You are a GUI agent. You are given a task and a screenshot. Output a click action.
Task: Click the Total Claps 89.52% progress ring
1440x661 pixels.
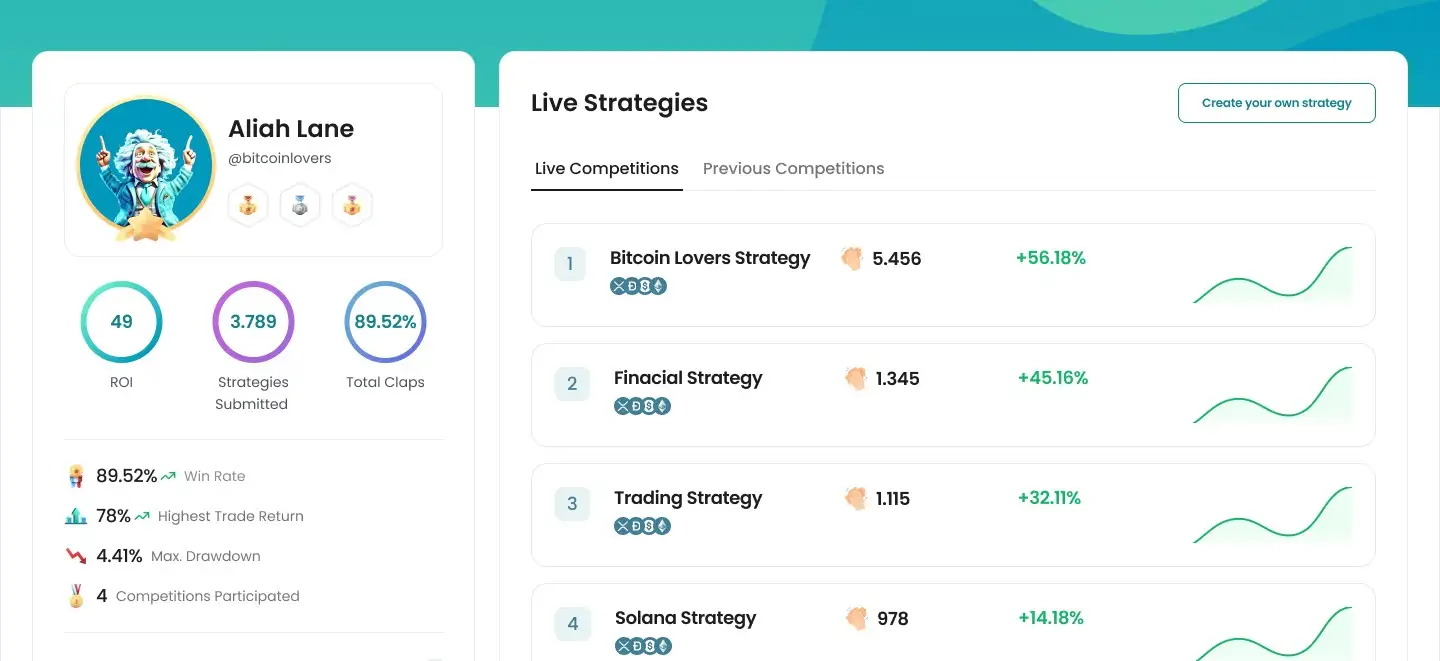pyautogui.click(x=385, y=322)
